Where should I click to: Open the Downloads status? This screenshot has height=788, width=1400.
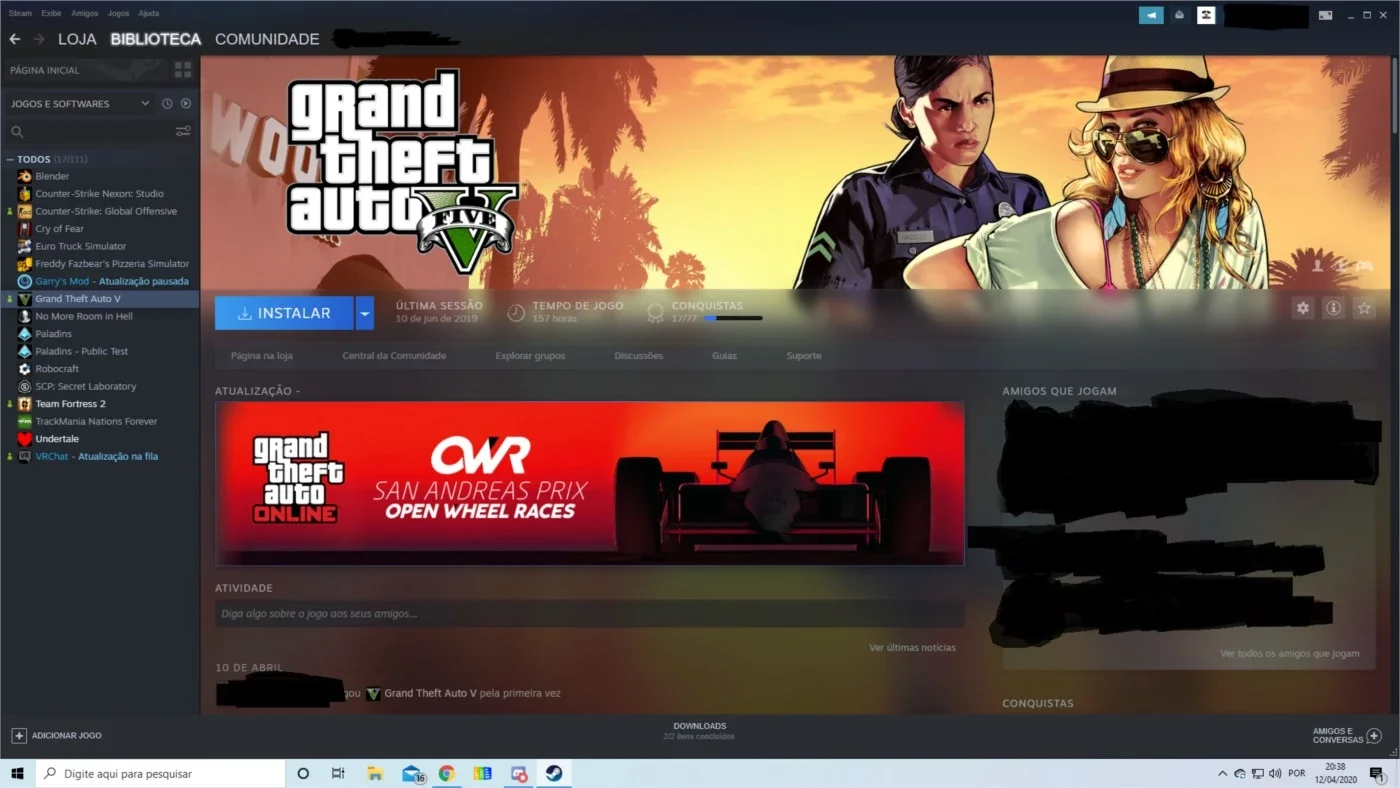pyautogui.click(x=700, y=731)
